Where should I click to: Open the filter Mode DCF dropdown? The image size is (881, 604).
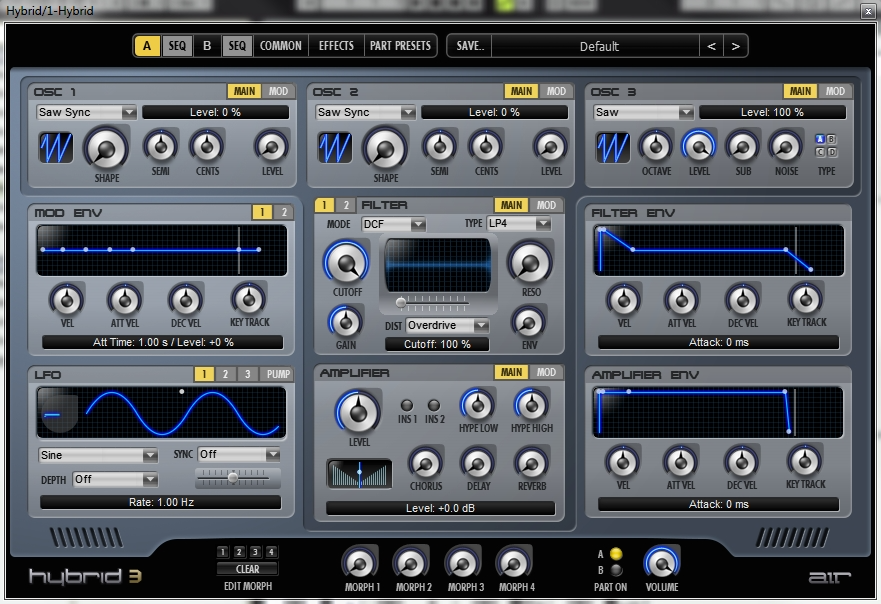click(x=393, y=224)
